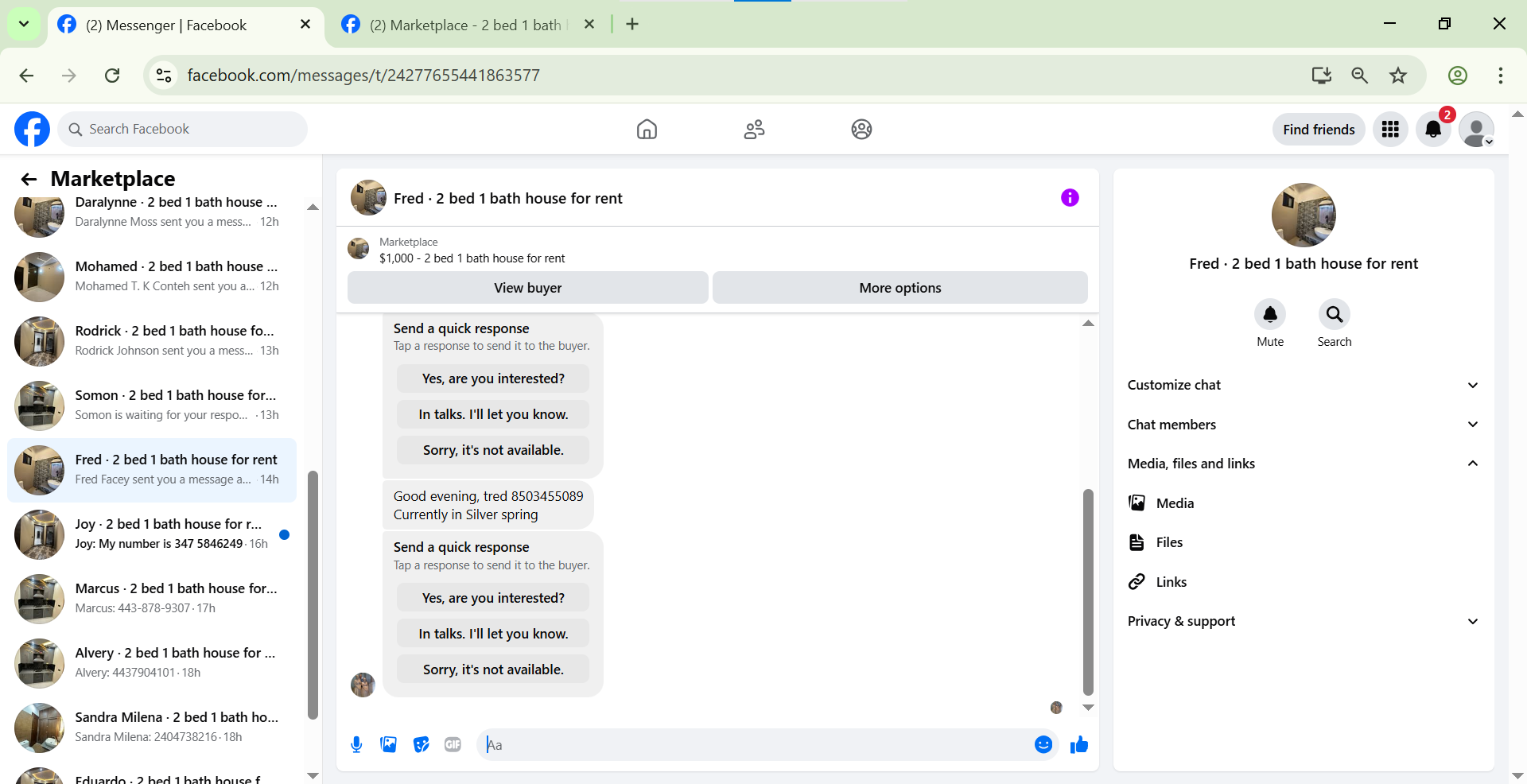1527x784 pixels.
Task: Open the purple conversation information icon
Action: (x=1070, y=198)
